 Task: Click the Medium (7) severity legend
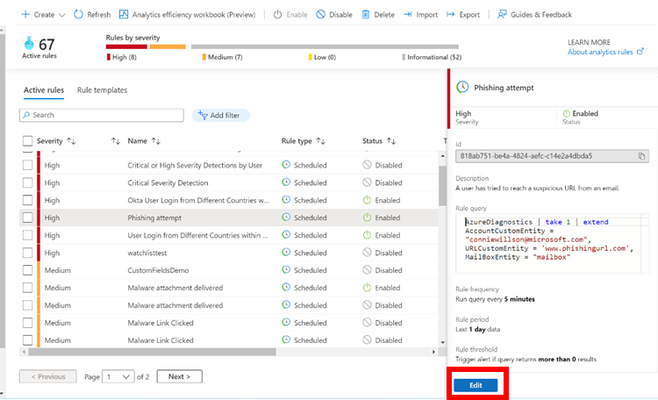222,57
